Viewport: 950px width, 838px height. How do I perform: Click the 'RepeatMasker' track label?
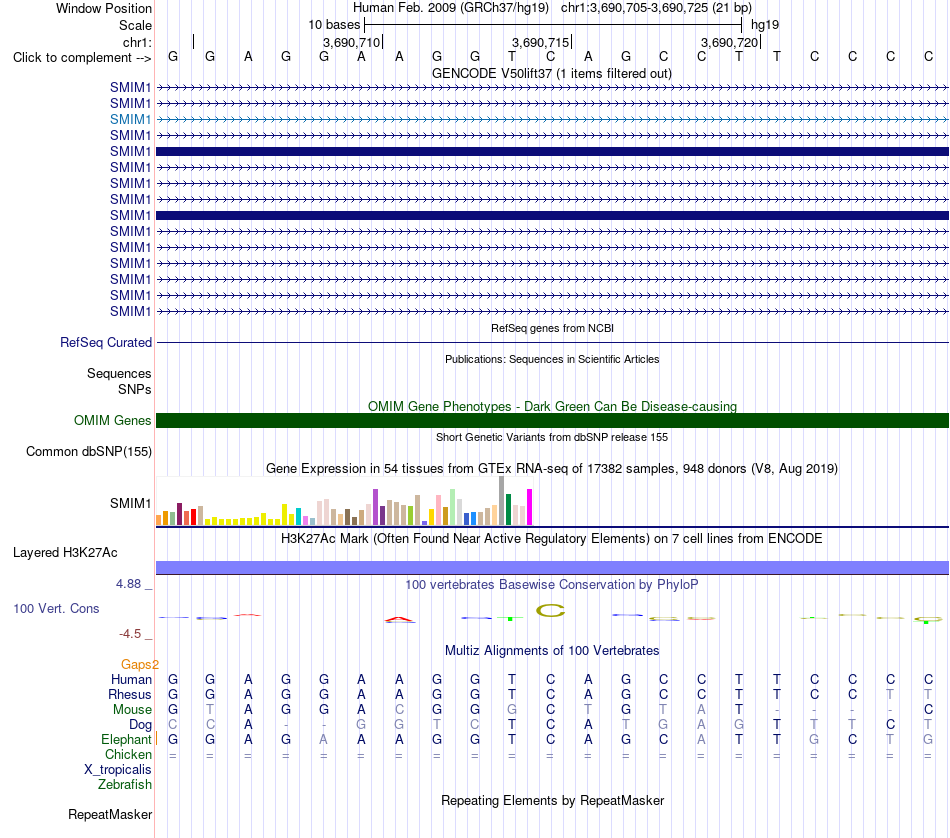(x=110, y=815)
